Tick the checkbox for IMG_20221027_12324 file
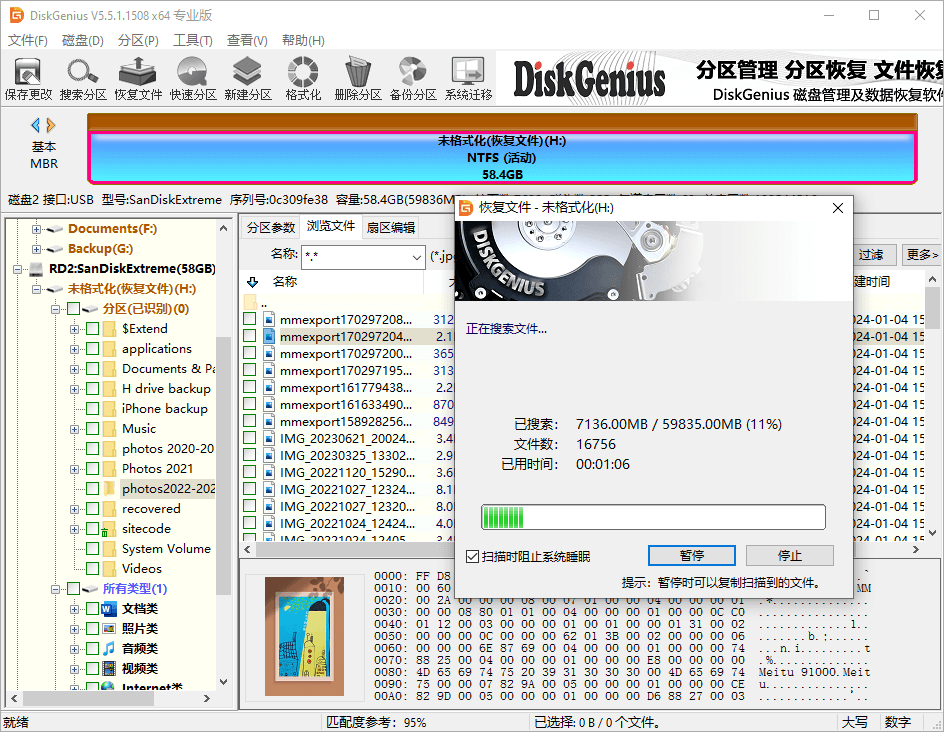 tap(250, 489)
